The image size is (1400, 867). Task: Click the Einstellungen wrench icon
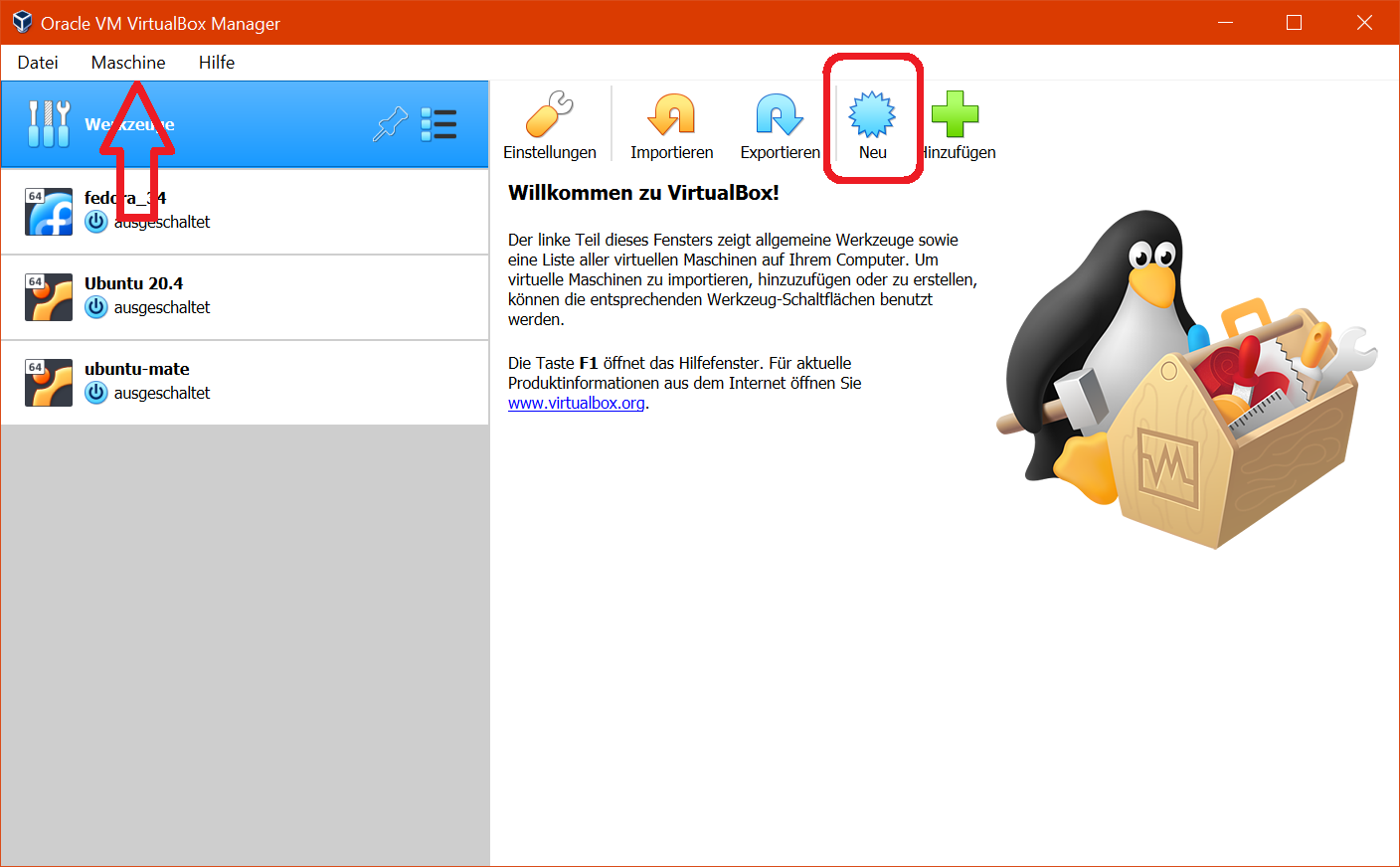(550, 113)
